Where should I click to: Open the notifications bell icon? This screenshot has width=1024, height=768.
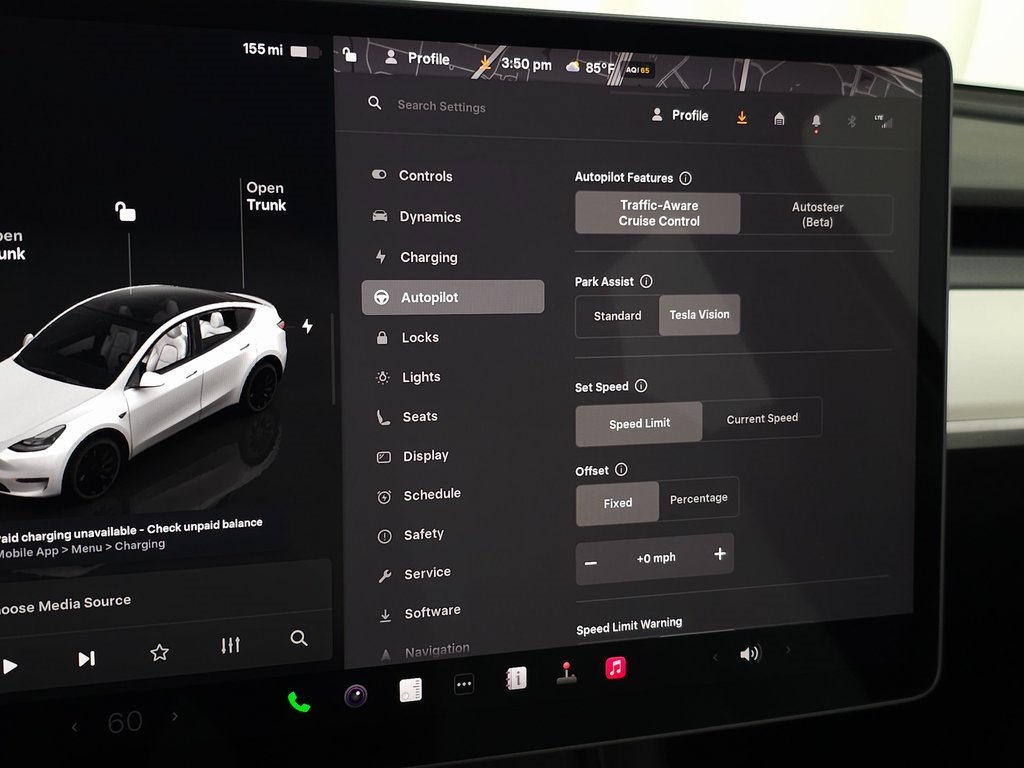pyautogui.click(x=816, y=121)
